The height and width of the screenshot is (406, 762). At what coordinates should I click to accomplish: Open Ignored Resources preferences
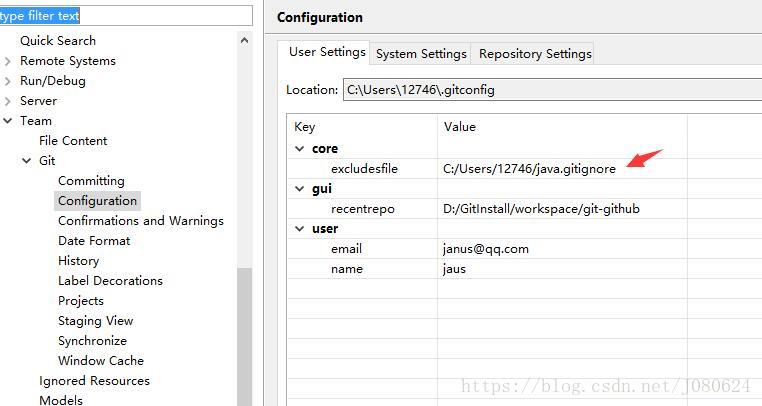pyautogui.click(x=94, y=381)
